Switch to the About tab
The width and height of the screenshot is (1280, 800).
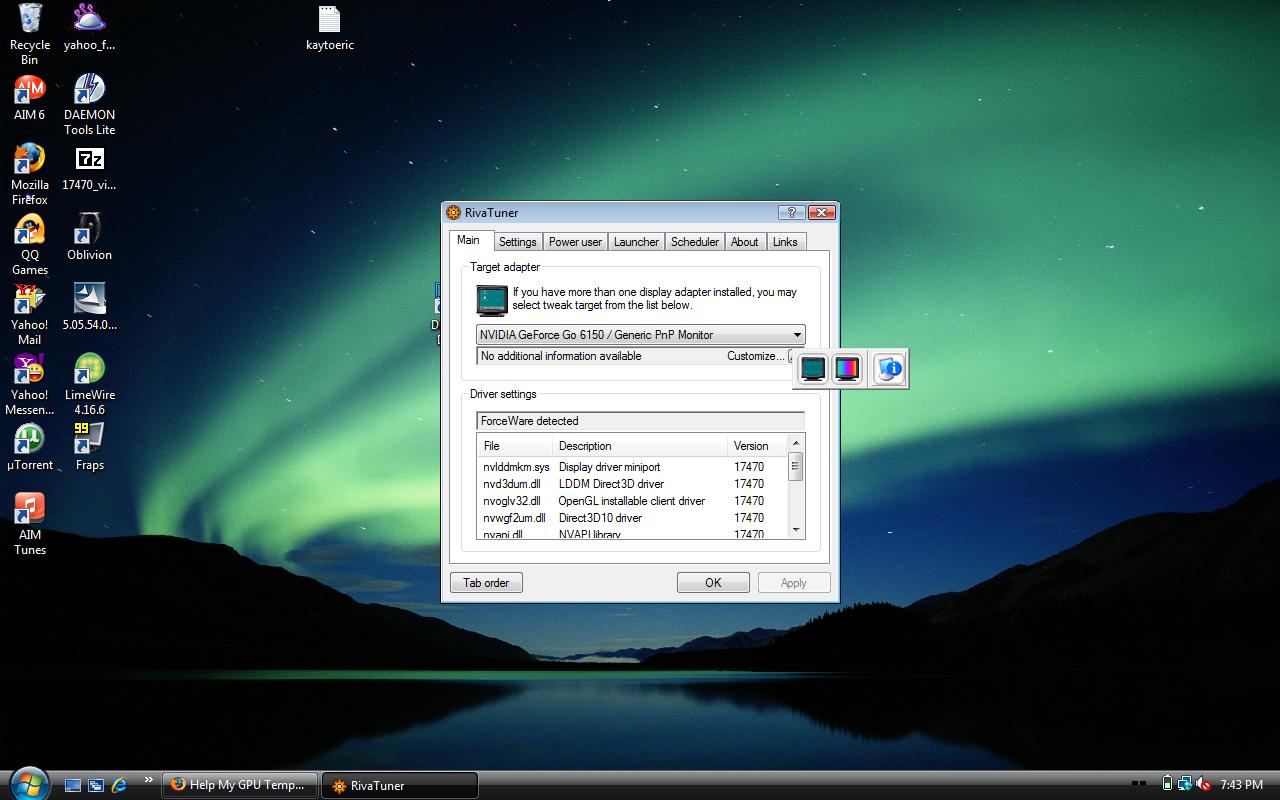744,242
